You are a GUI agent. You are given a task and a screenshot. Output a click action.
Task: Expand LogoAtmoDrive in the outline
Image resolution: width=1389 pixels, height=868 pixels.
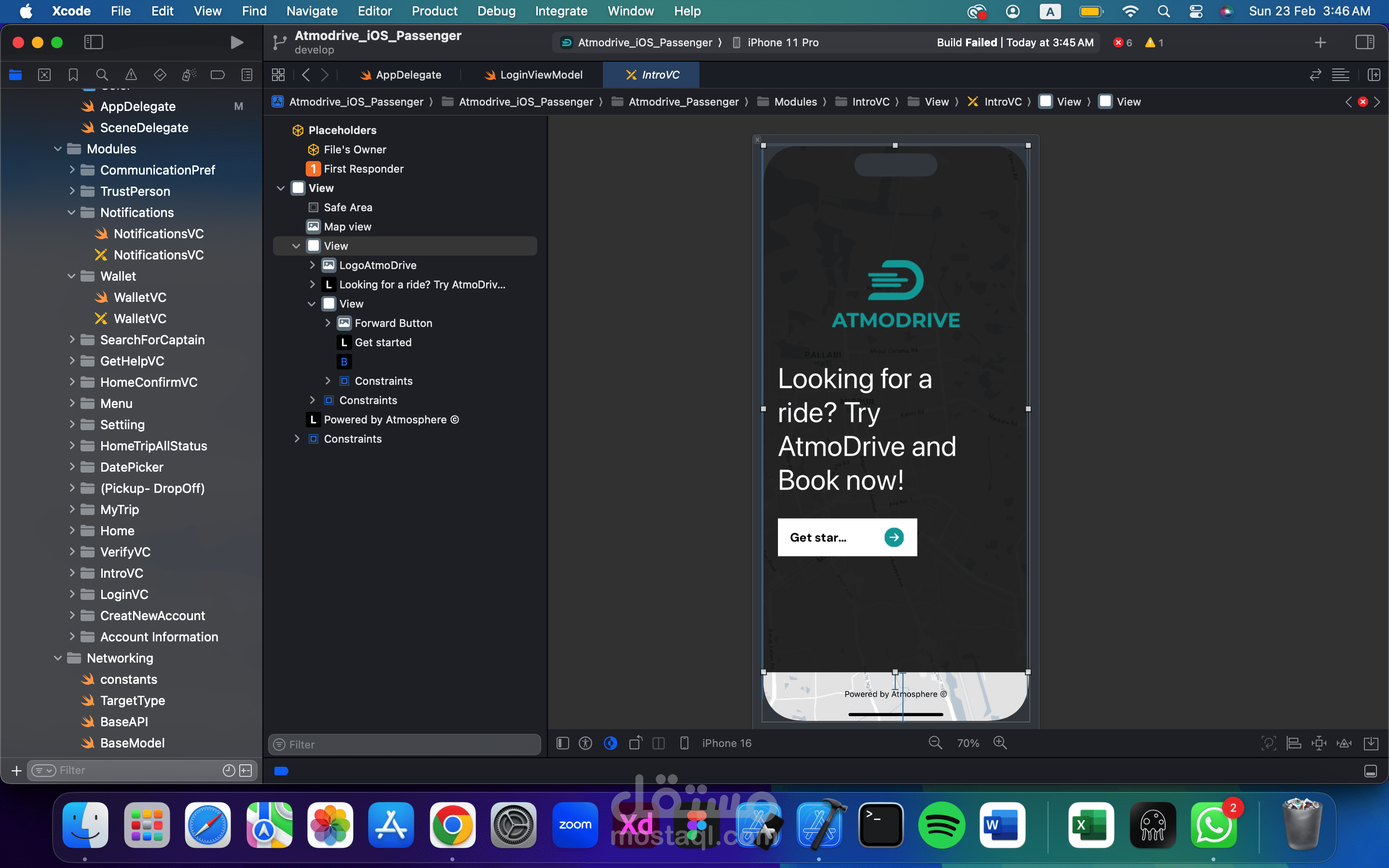312,265
